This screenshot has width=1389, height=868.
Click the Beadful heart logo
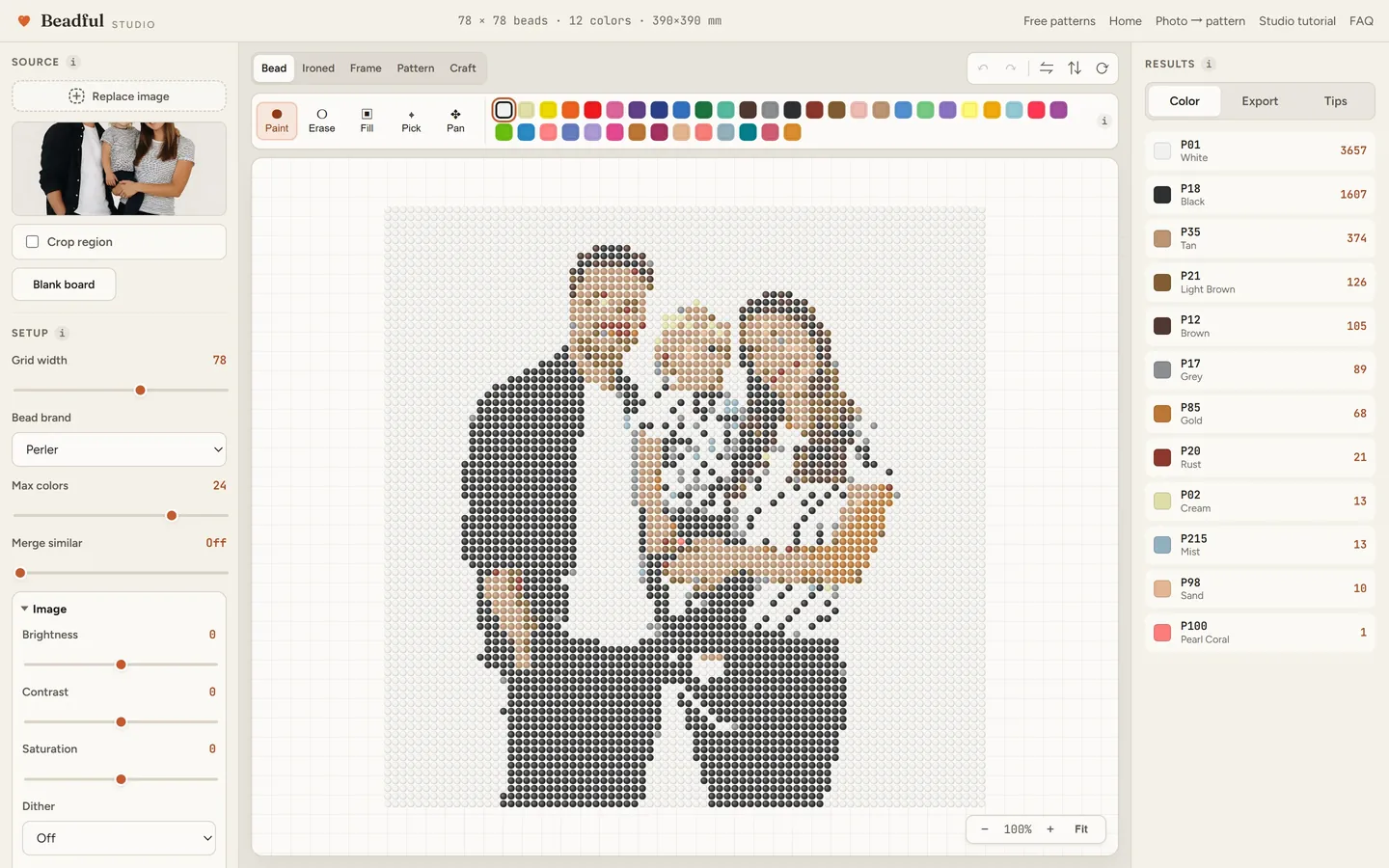click(24, 20)
